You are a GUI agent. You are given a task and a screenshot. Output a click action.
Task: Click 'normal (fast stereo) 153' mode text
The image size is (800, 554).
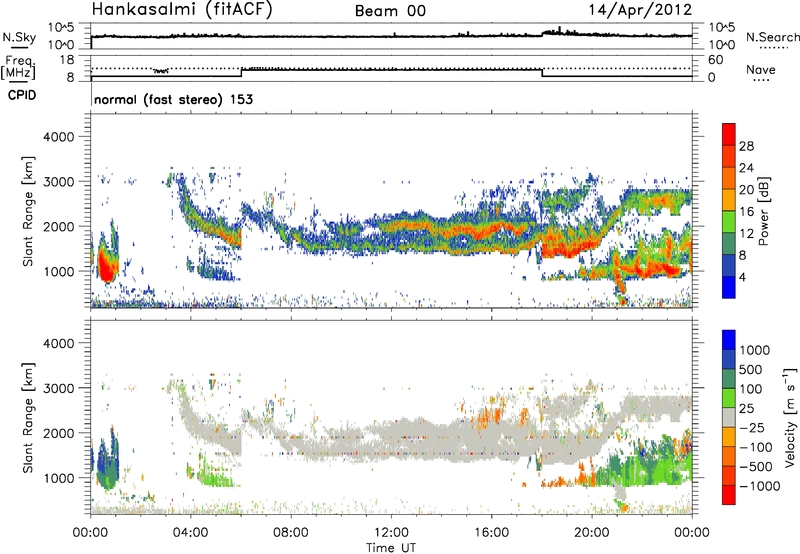coord(173,99)
